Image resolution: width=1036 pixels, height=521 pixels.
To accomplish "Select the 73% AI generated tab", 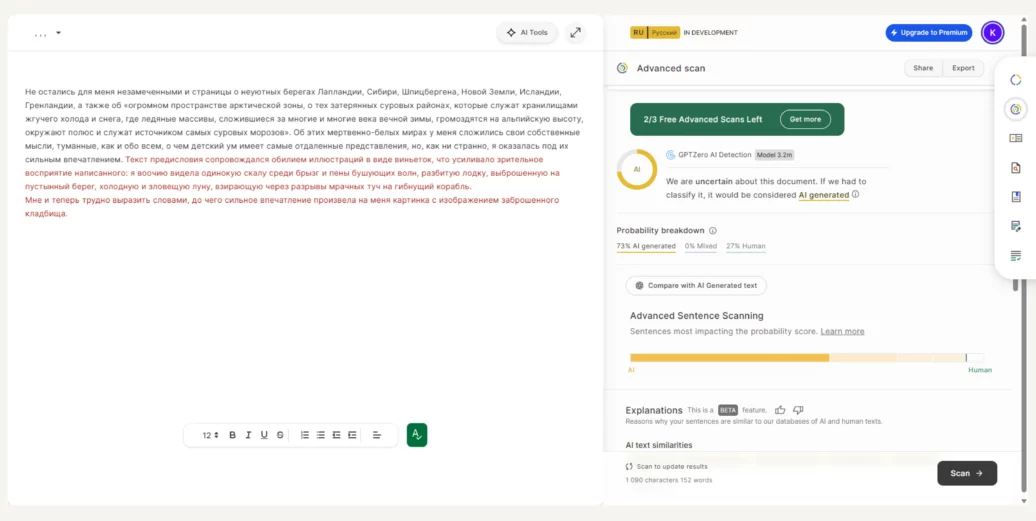I will pos(646,246).
